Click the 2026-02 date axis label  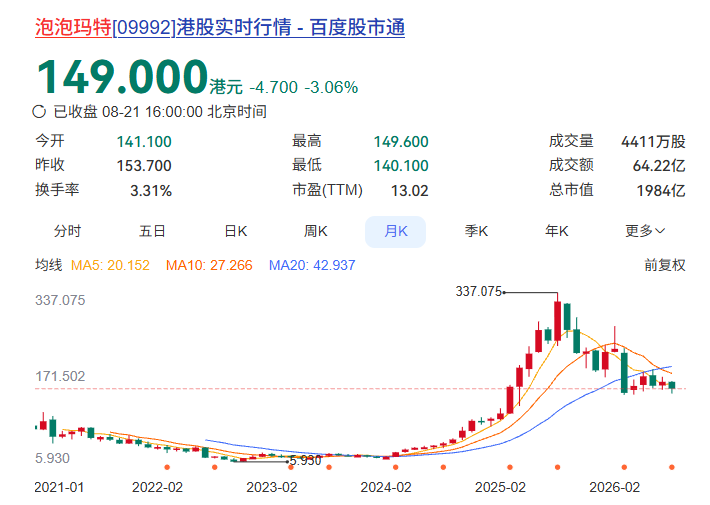614,487
